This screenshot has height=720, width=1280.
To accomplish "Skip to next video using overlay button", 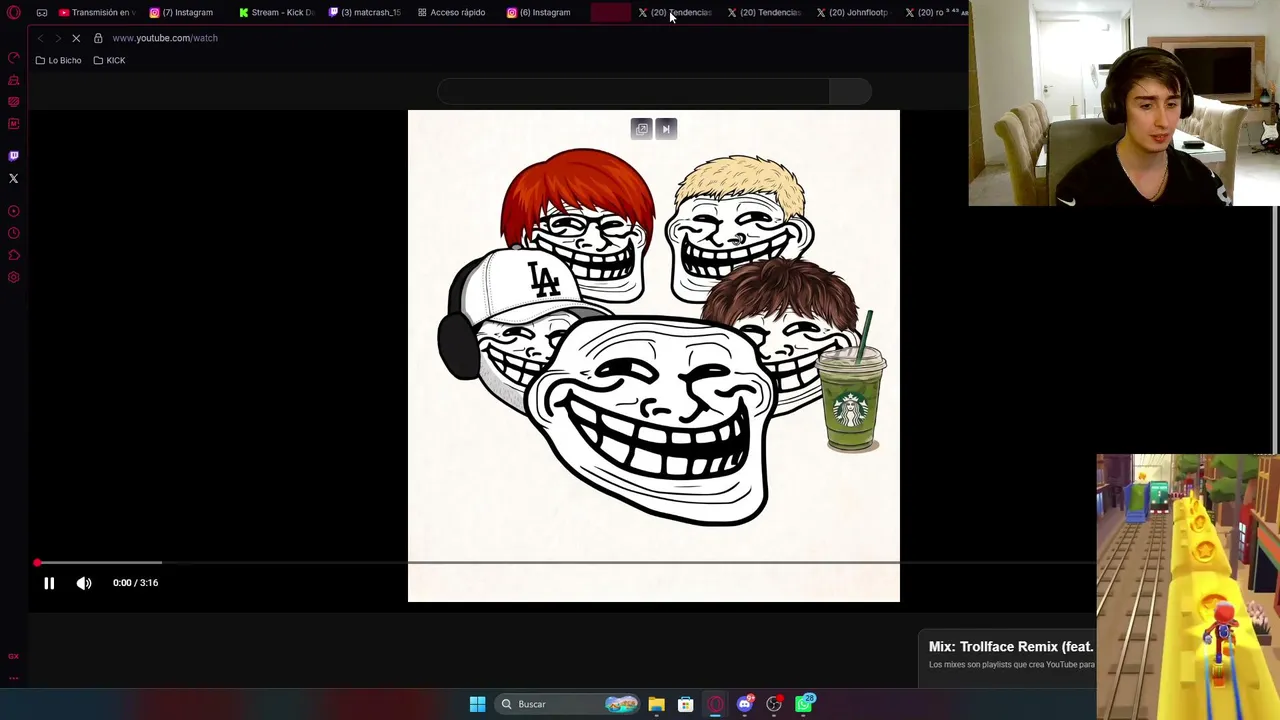I will click(x=666, y=129).
